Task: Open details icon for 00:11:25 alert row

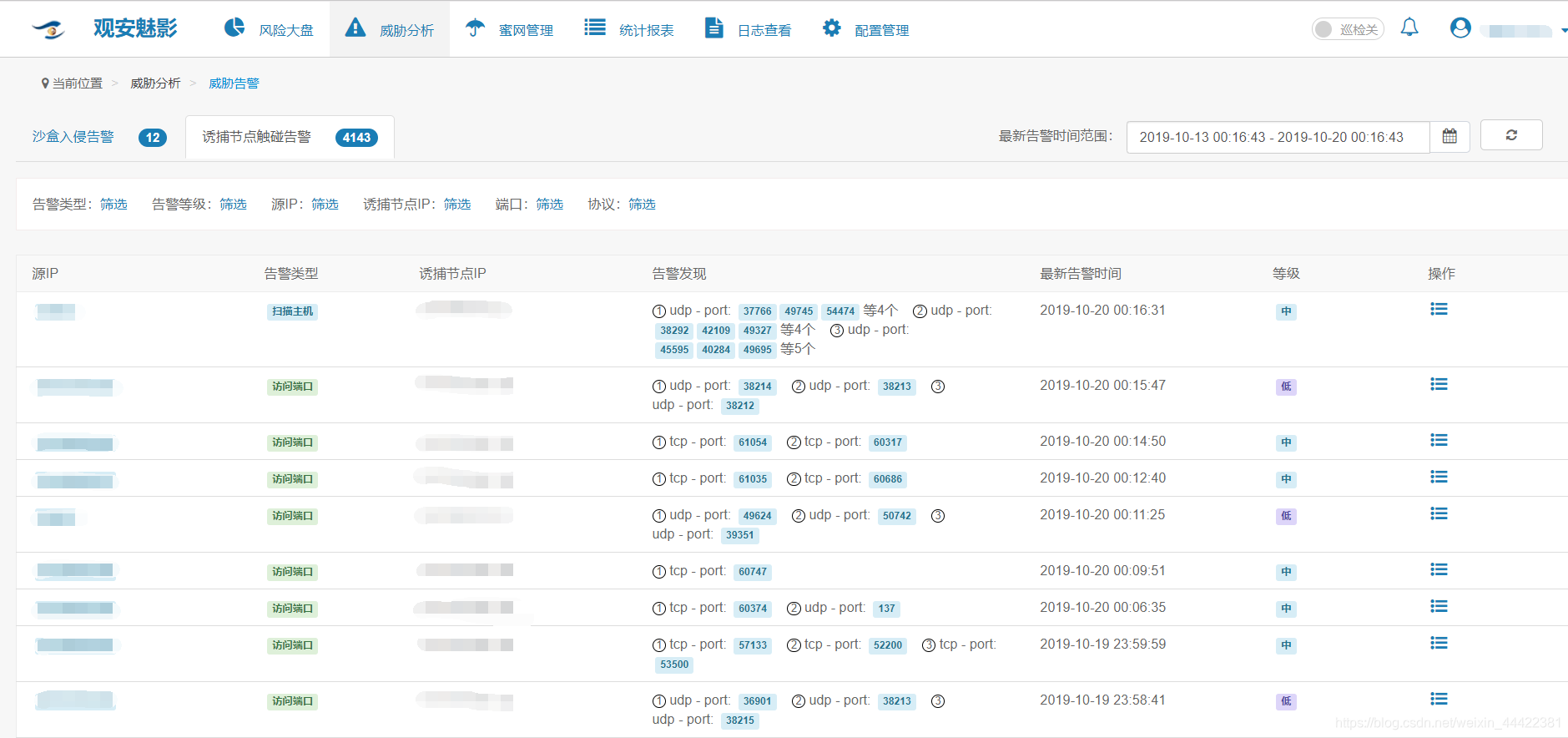Action: click(1439, 513)
